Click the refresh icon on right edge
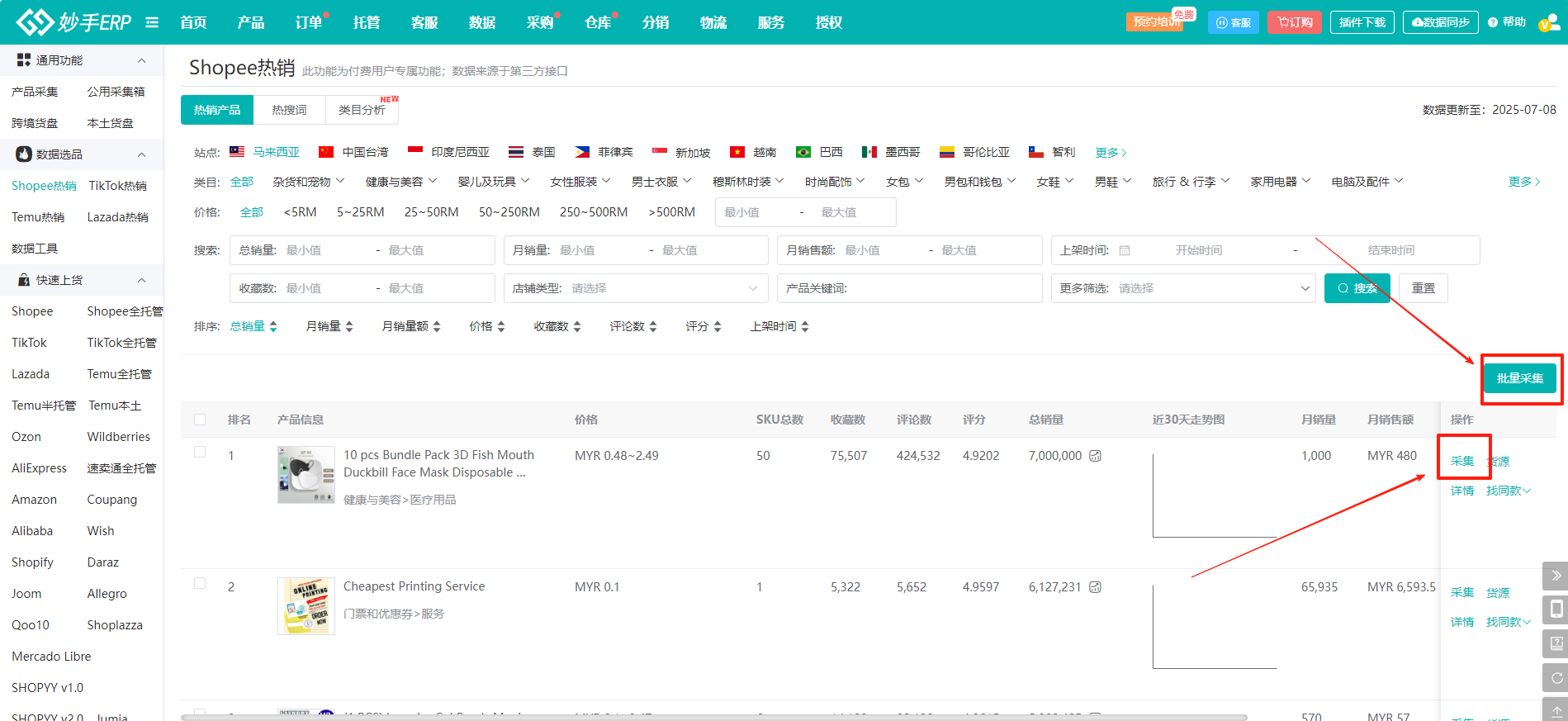The width and height of the screenshot is (1568, 721). point(1556,678)
